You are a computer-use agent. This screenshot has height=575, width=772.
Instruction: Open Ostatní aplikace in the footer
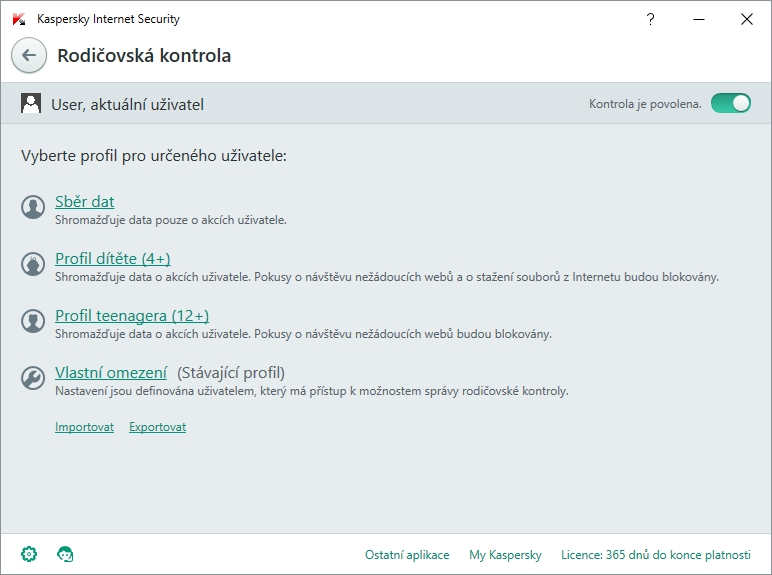pyautogui.click(x=407, y=555)
